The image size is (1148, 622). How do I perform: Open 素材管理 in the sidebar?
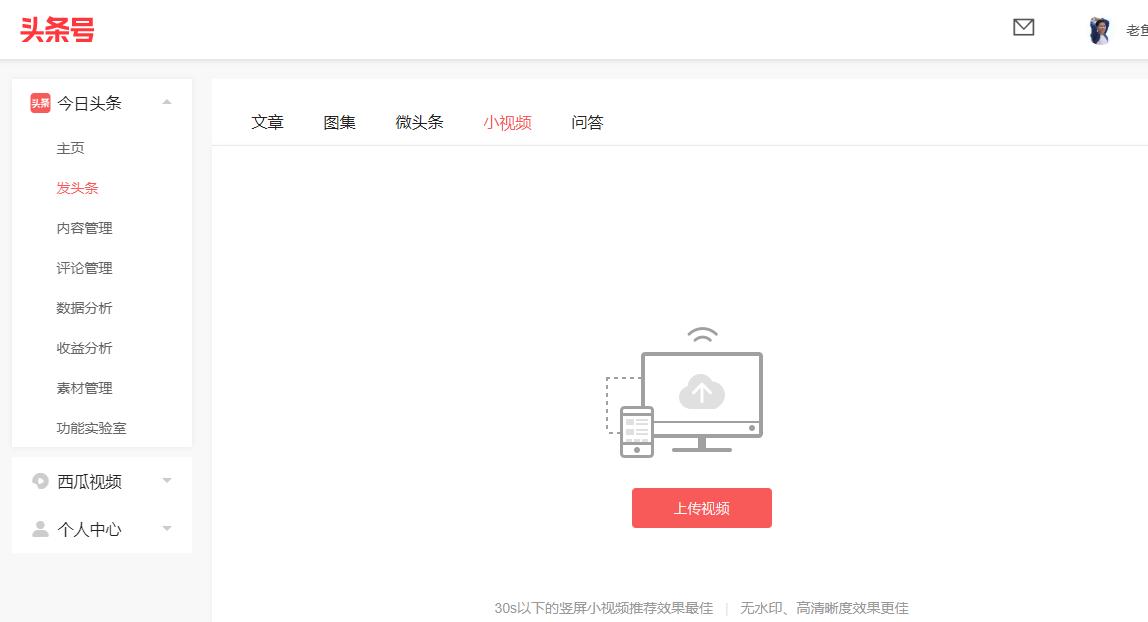pos(85,388)
